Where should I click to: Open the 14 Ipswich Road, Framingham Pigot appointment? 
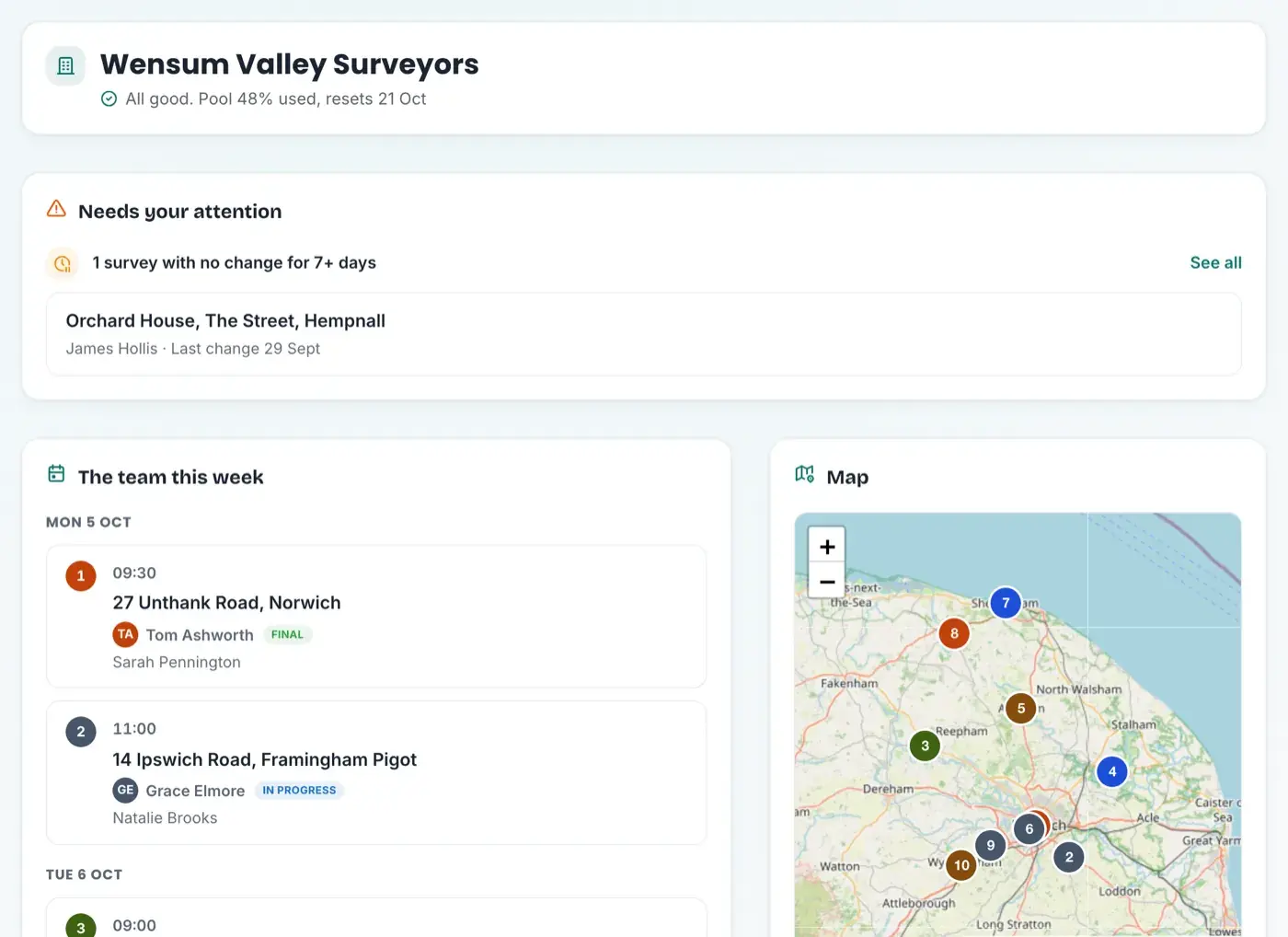click(x=376, y=773)
